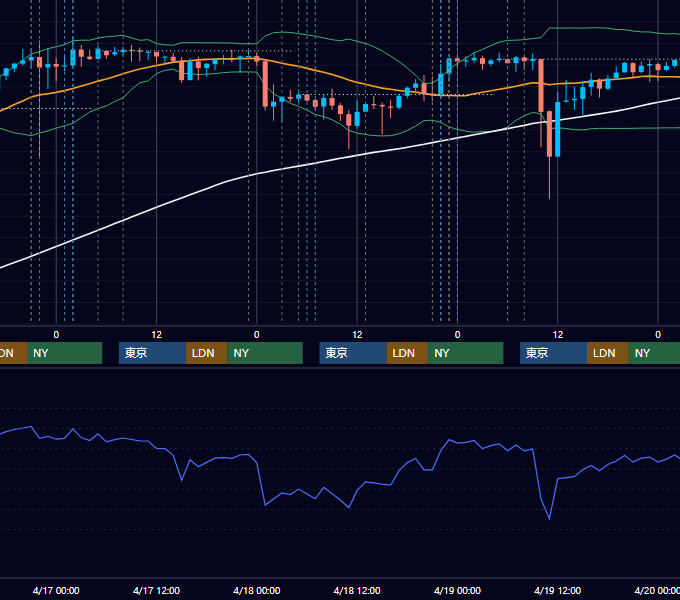Click the 4/19 00:00 date label
Screen dimensions: 680x600
pyautogui.click(x=457, y=590)
